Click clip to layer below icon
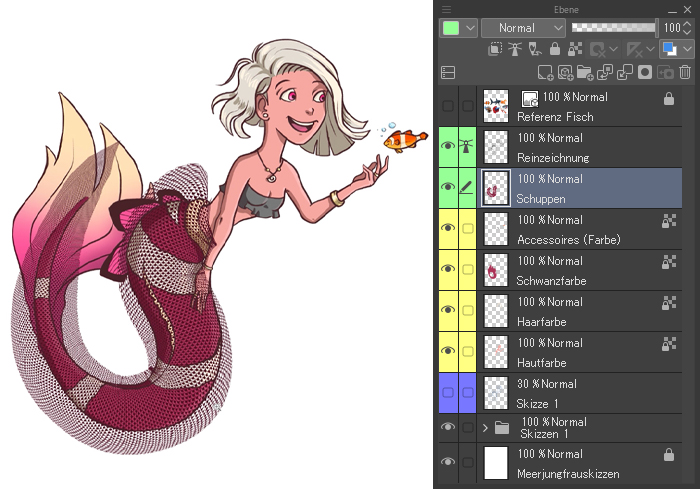The width and height of the screenshot is (700, 489). click(x=495, y=49)
